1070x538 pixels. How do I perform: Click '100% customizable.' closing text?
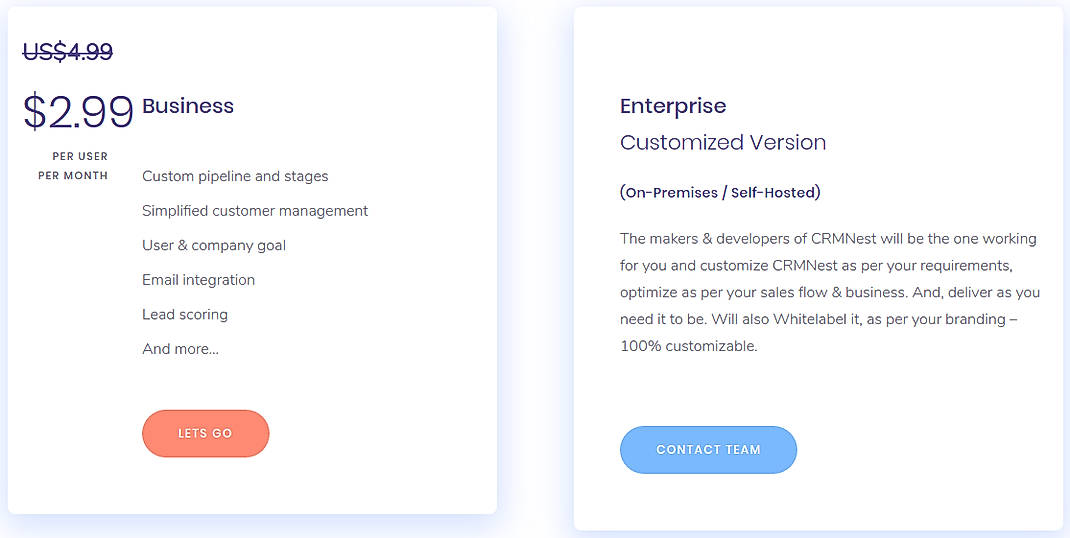pos(689,347)
